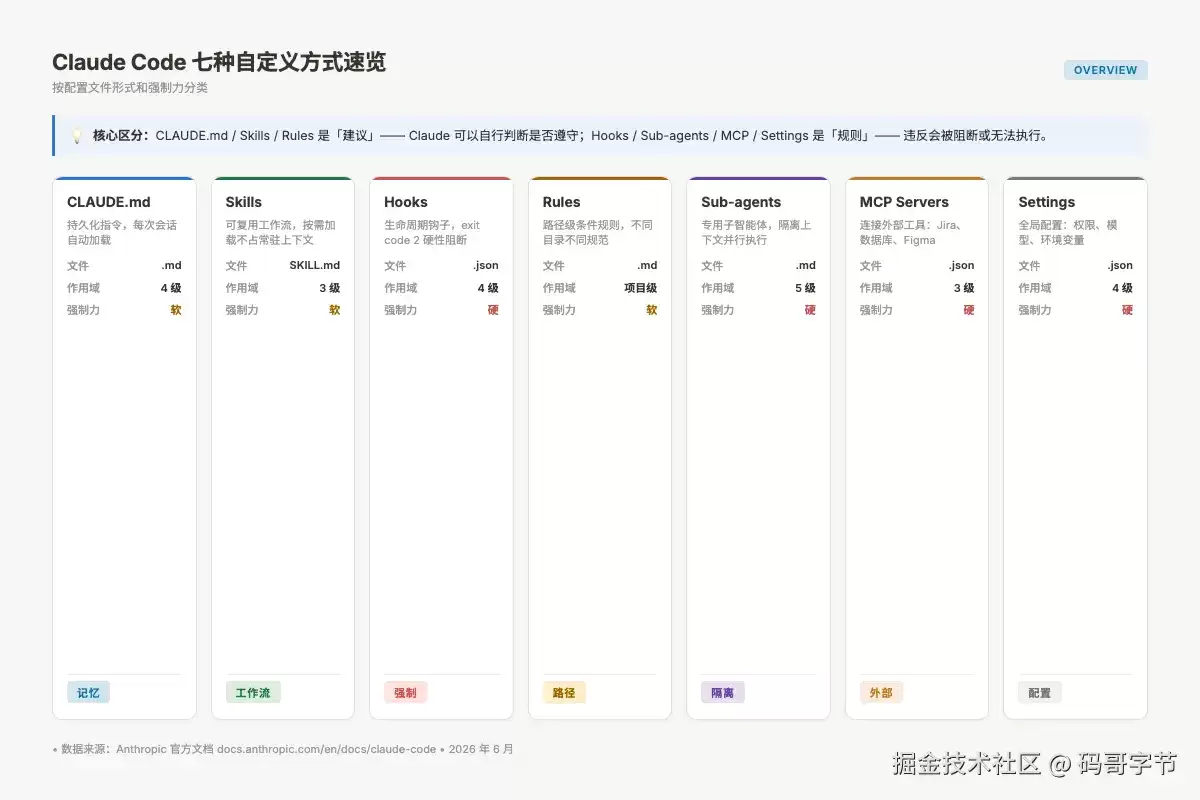Click the 路径 tag on Rules card
The image size is (1200, 800).
click(x=564, y=692)
